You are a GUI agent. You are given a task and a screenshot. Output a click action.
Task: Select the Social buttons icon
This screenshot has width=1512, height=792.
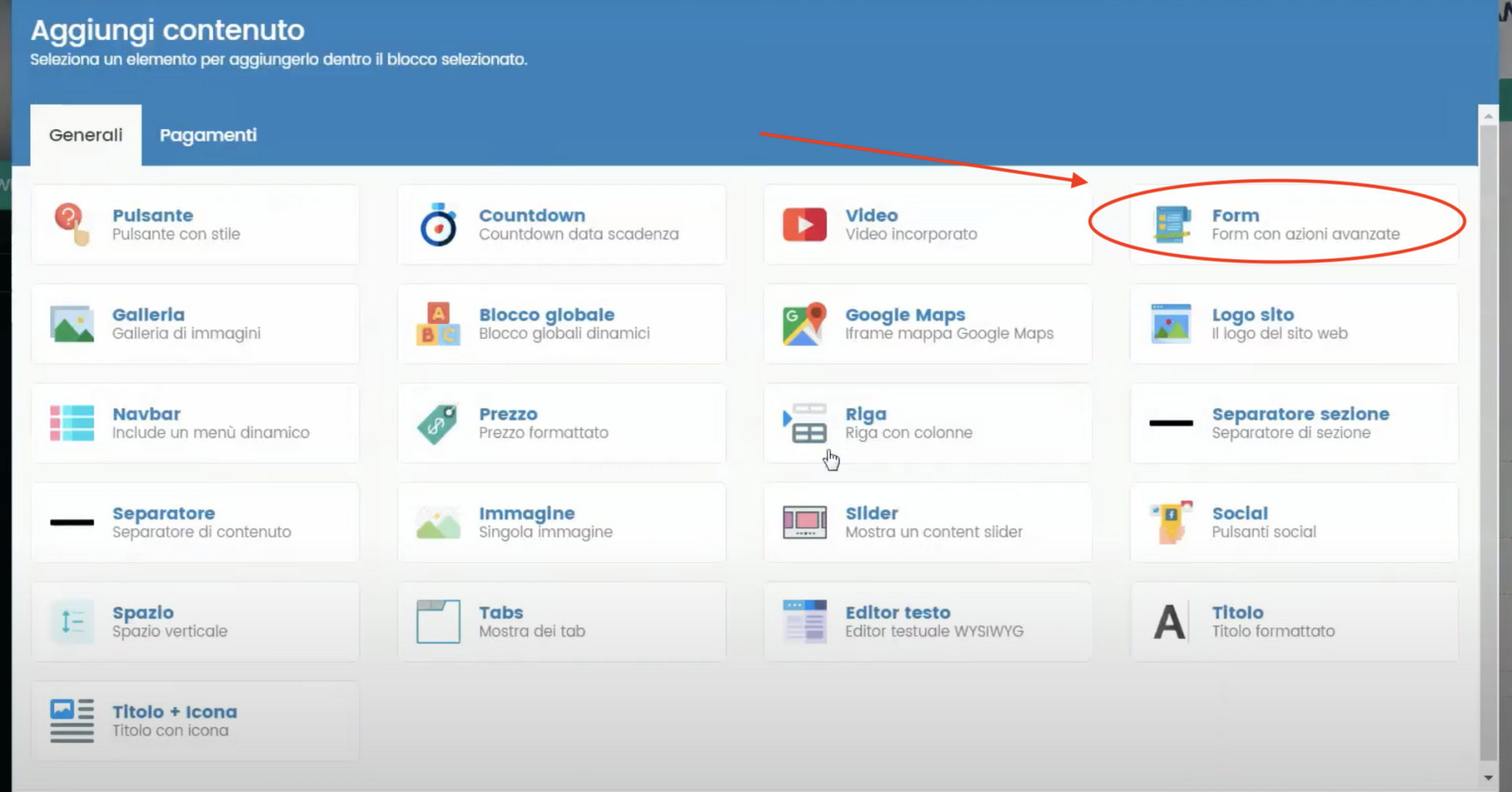click(x=1171, y=522)
